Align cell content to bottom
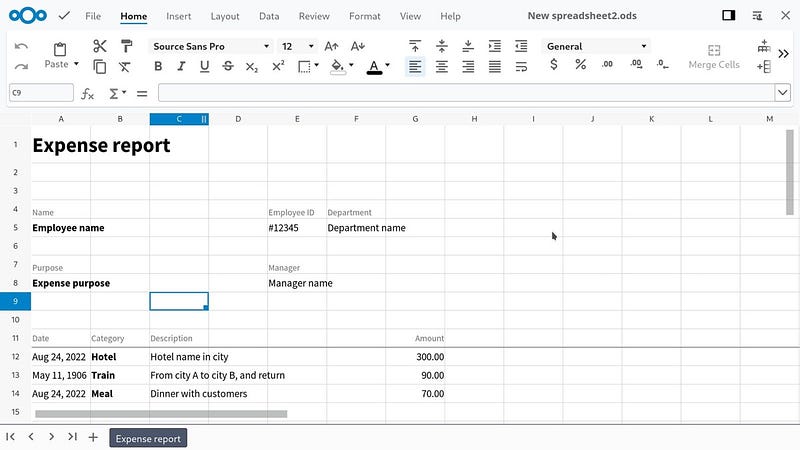This screenshot has height=450, width=800. click(468, 46)
